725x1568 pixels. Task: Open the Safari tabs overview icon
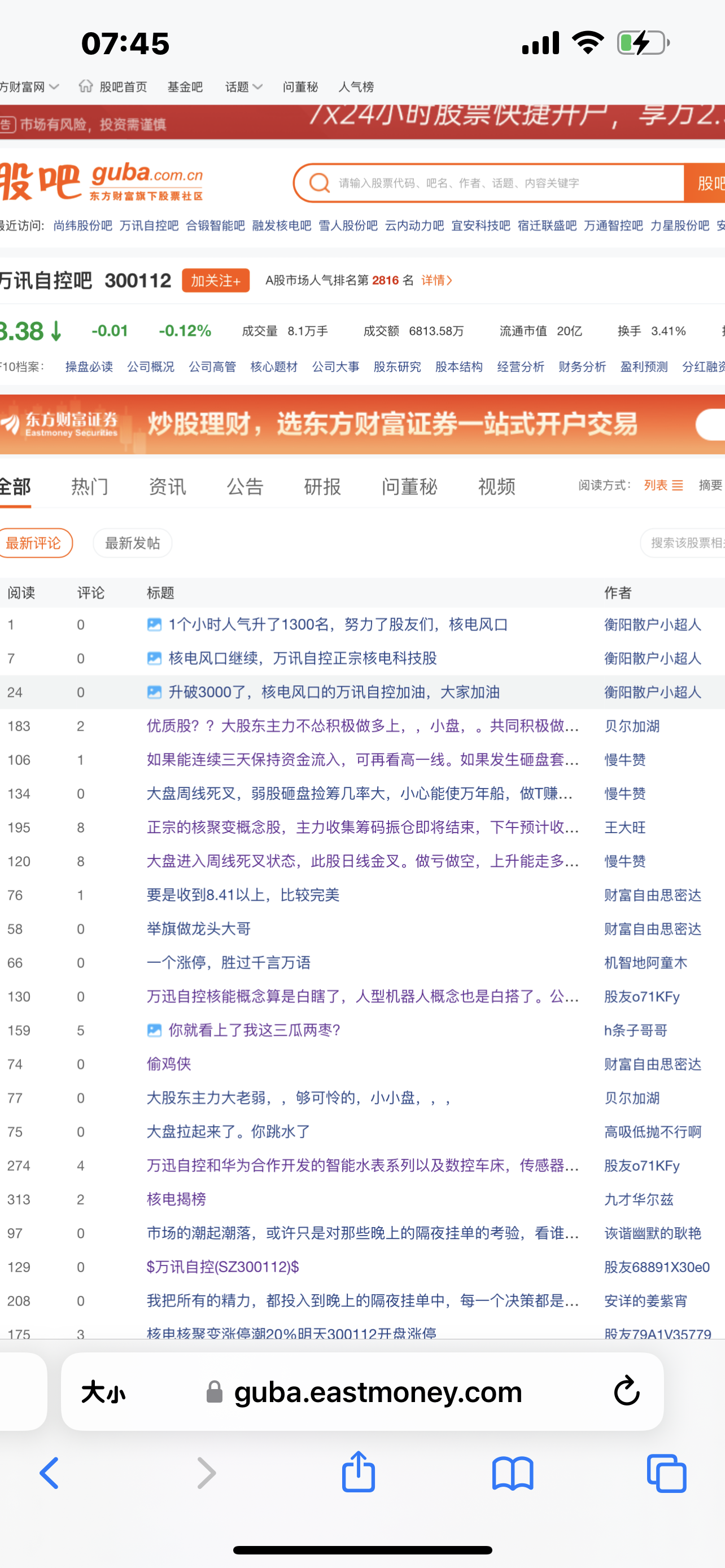coord(667,1473)
